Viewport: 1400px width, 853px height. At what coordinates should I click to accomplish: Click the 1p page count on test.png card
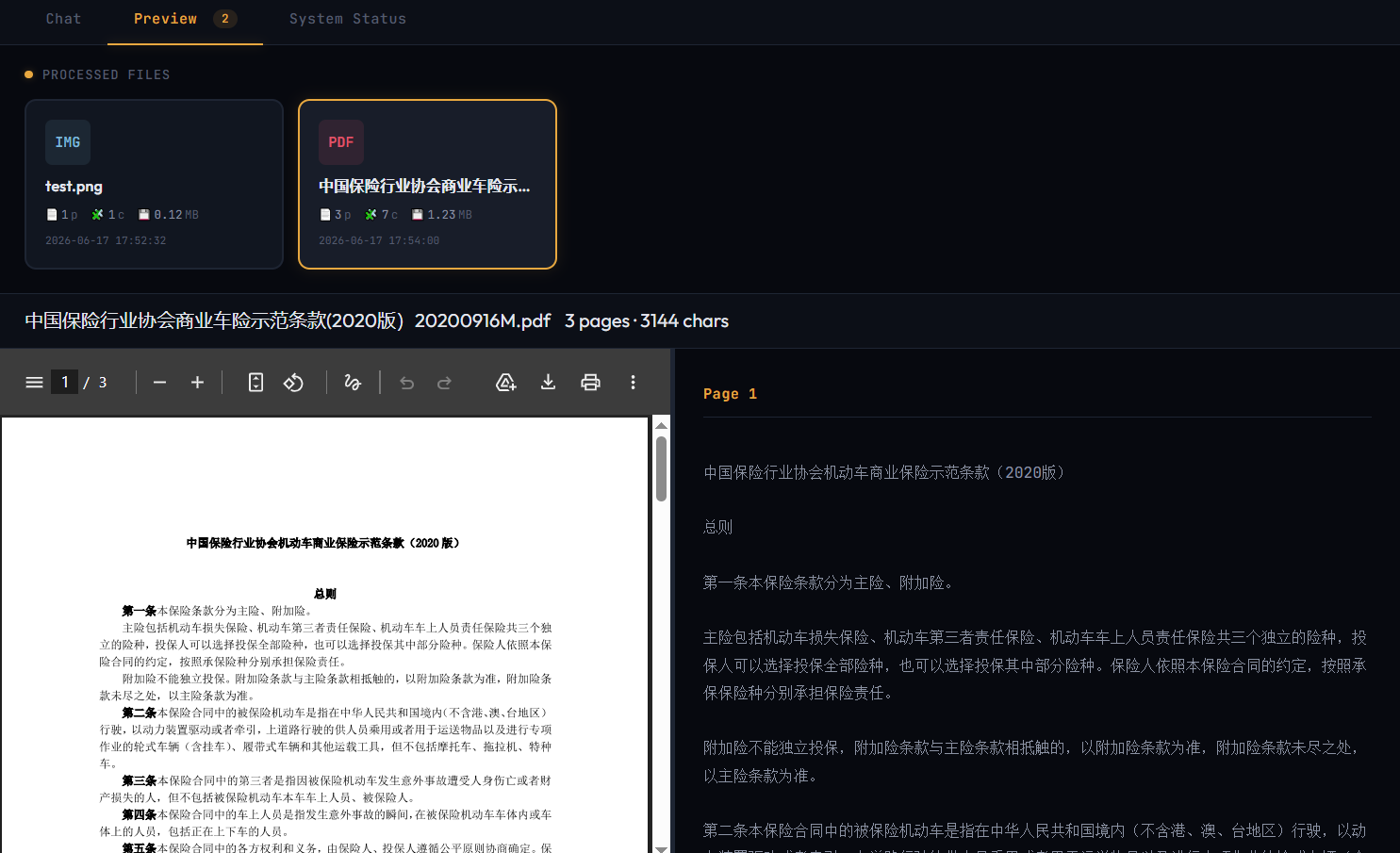pyautogui.click(x=62, y=215)
